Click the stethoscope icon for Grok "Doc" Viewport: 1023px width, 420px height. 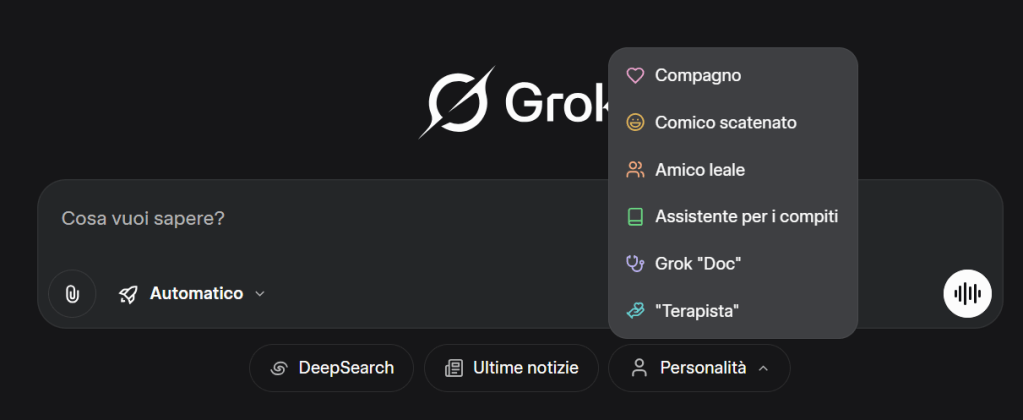coord(634,264)
